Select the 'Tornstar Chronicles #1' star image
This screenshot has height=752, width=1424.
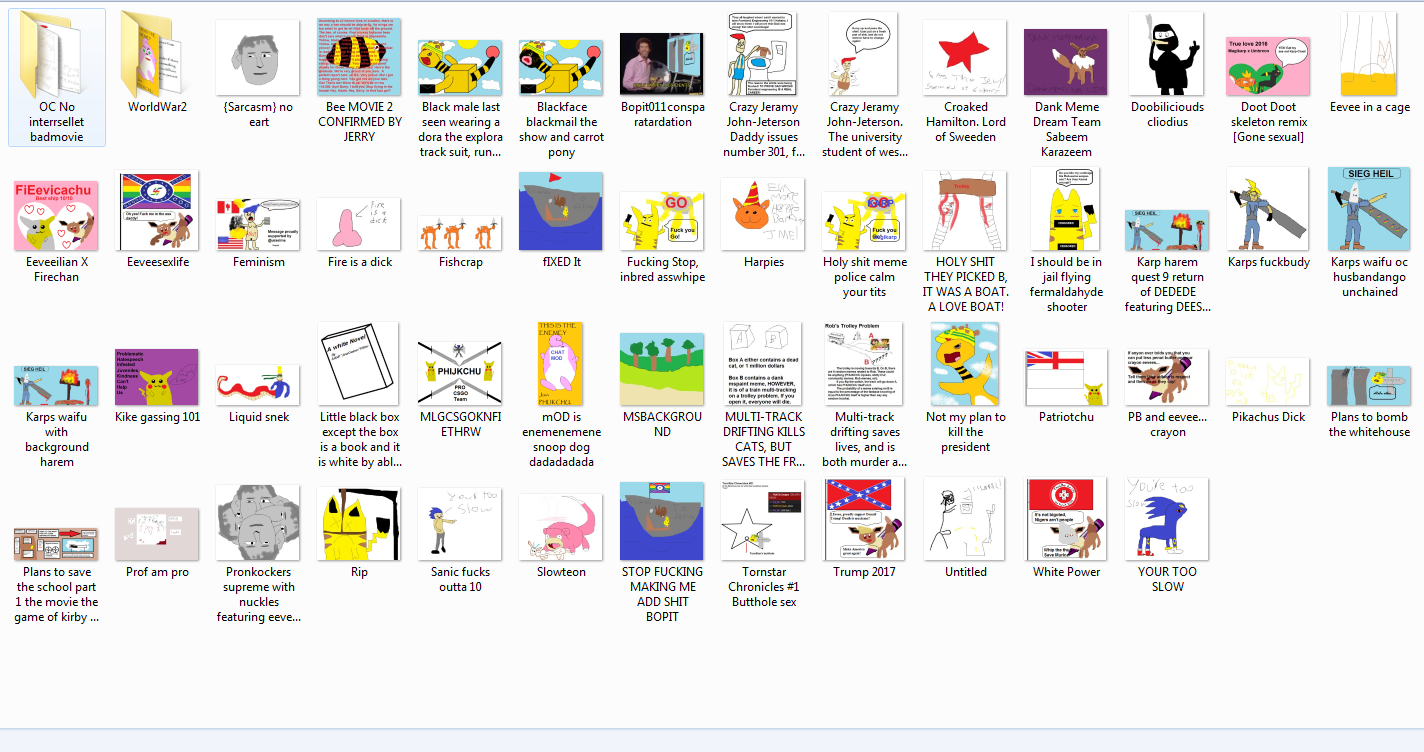[764, 520]
